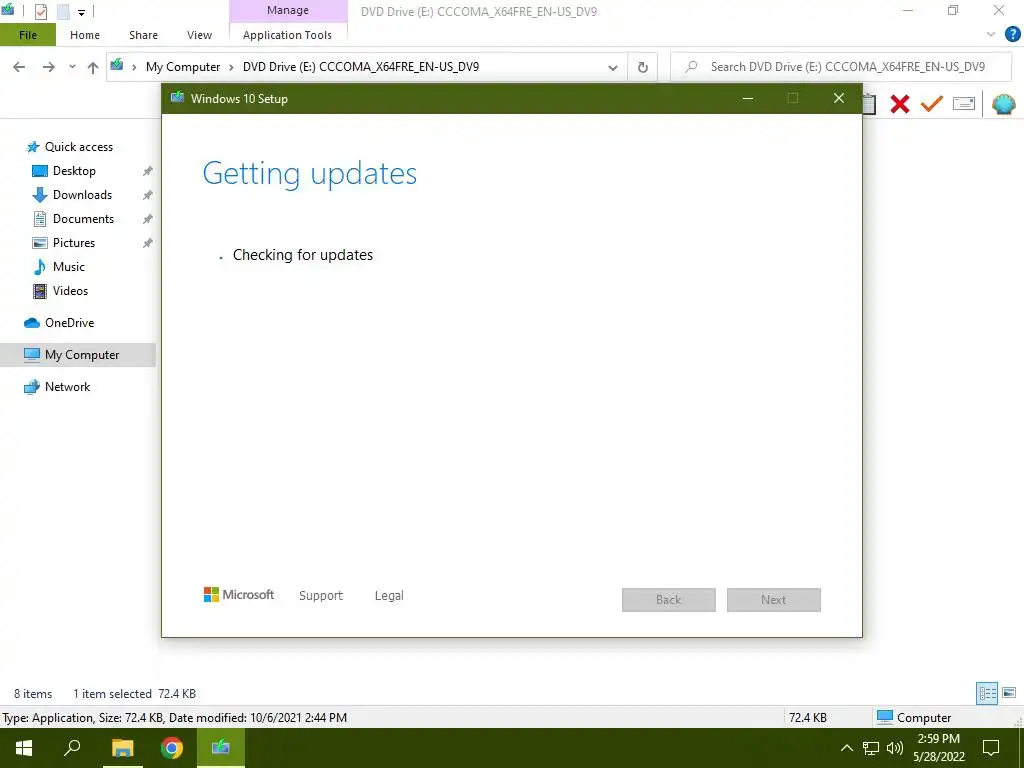This screenshot has width=1024, height=768.
Task: Click the DVD Drive (E:) breadcrumb segment
Action: click(x=360, y=67)
